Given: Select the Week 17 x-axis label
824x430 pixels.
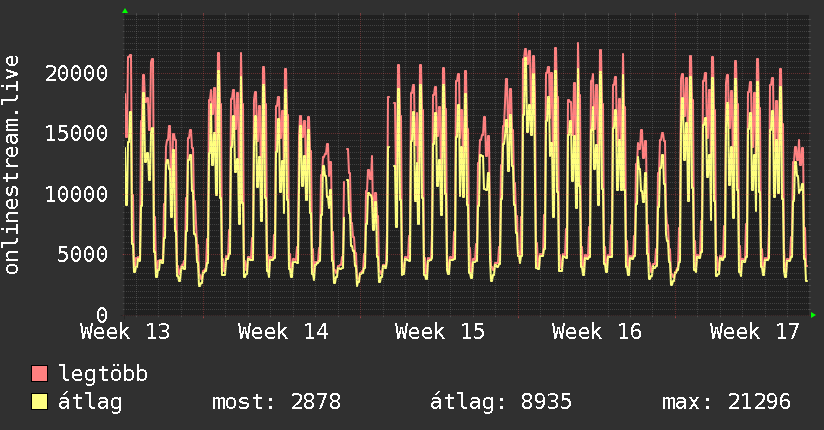Looking at the screenshot, I should click(x=755, y=331).
